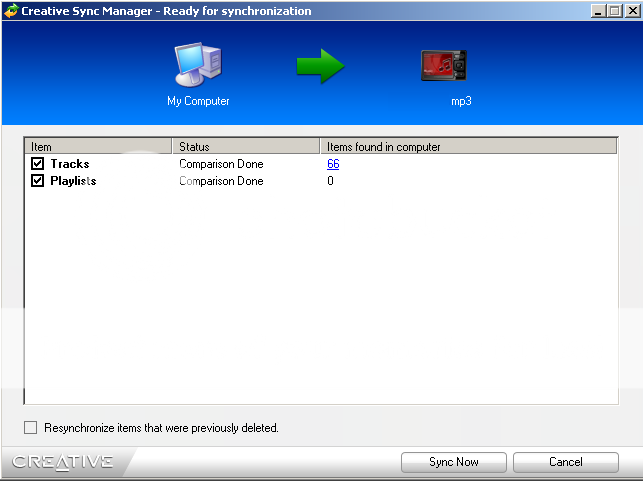Click Comparison Done status for Tracks
Image resolution: width=643 pixels, height=481 pixels.
tap(221, 164)
